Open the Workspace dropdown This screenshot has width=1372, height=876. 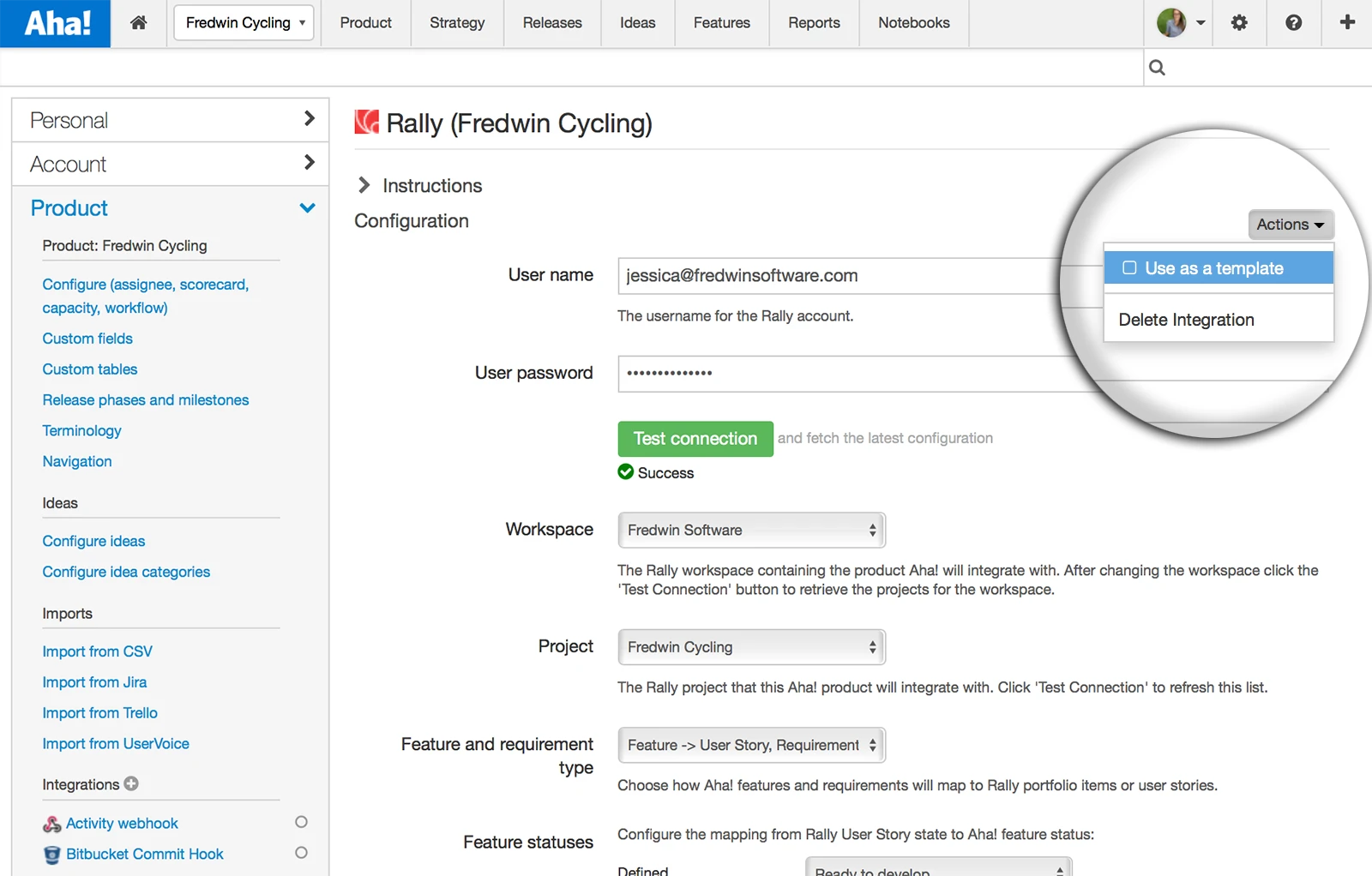click(751, 531)
